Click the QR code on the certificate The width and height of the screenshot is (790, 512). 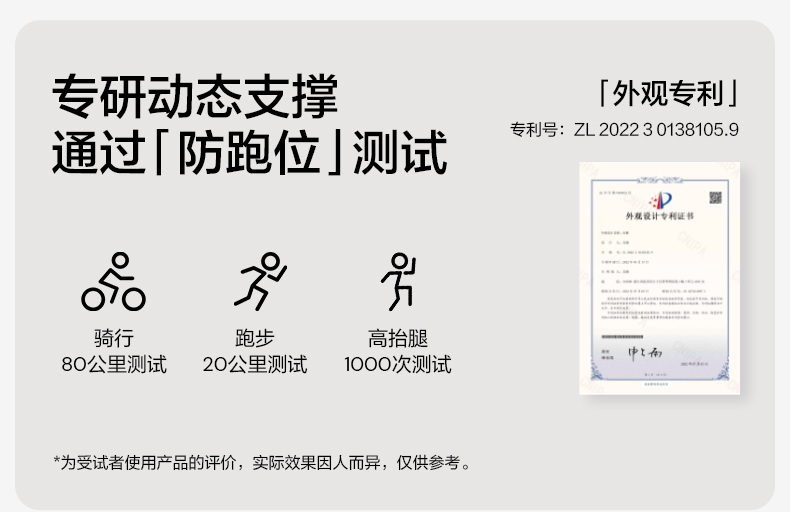715,197
